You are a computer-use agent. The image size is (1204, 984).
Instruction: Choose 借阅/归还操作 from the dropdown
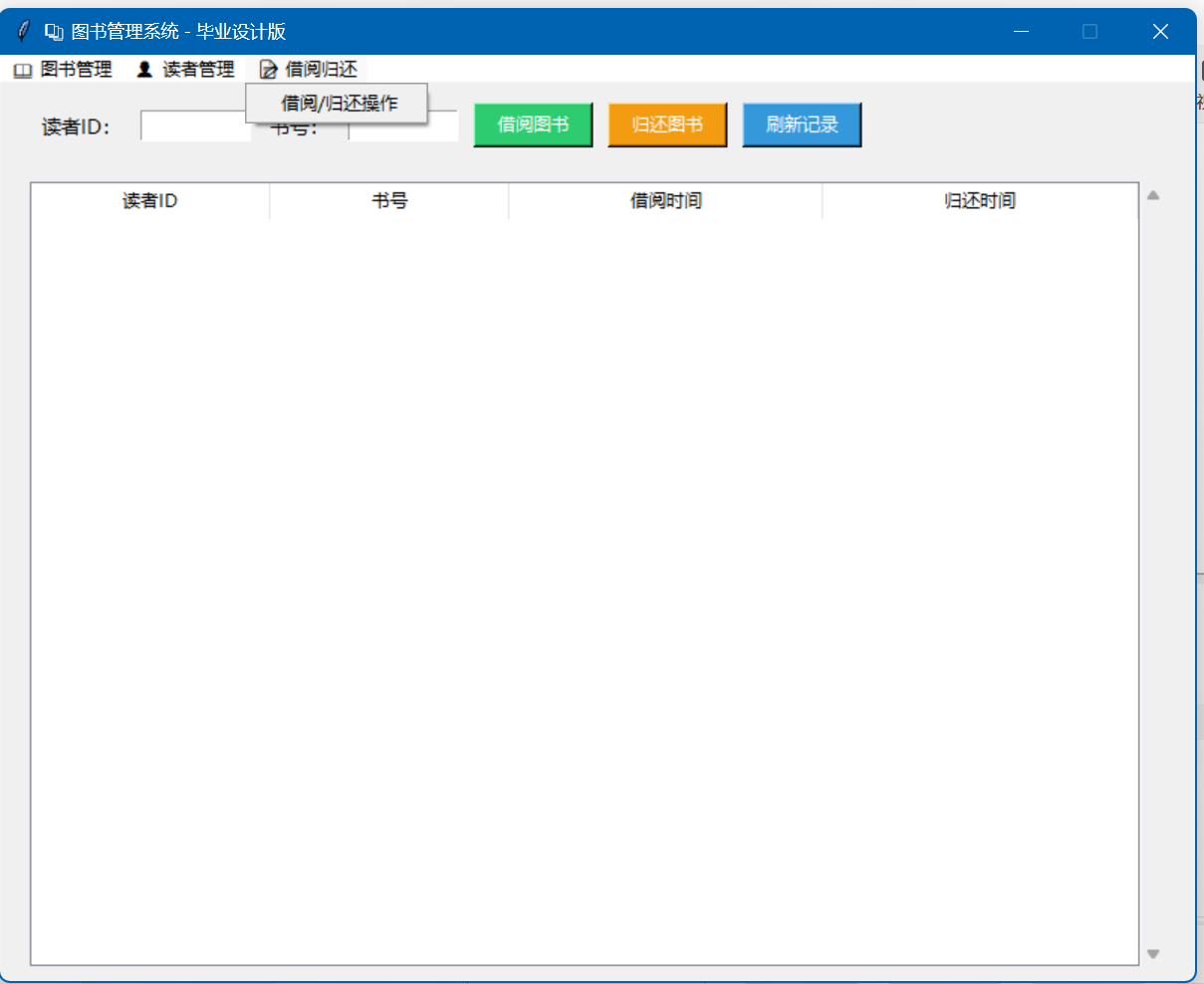pos(338,104)
